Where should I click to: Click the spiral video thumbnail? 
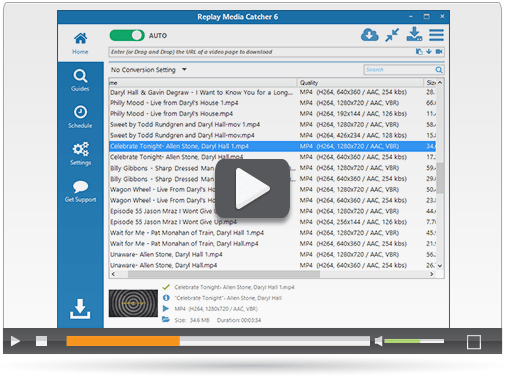[x=133, y=303]
